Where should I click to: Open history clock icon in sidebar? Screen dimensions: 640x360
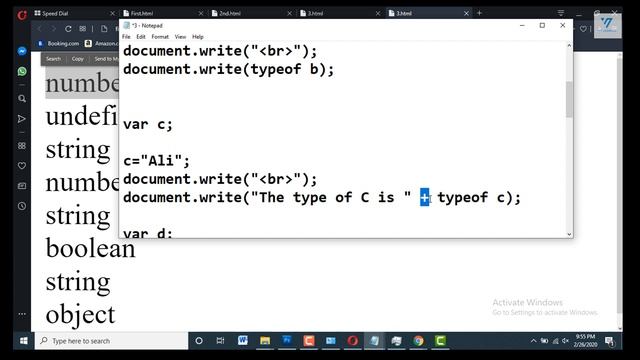pos(22,206)
